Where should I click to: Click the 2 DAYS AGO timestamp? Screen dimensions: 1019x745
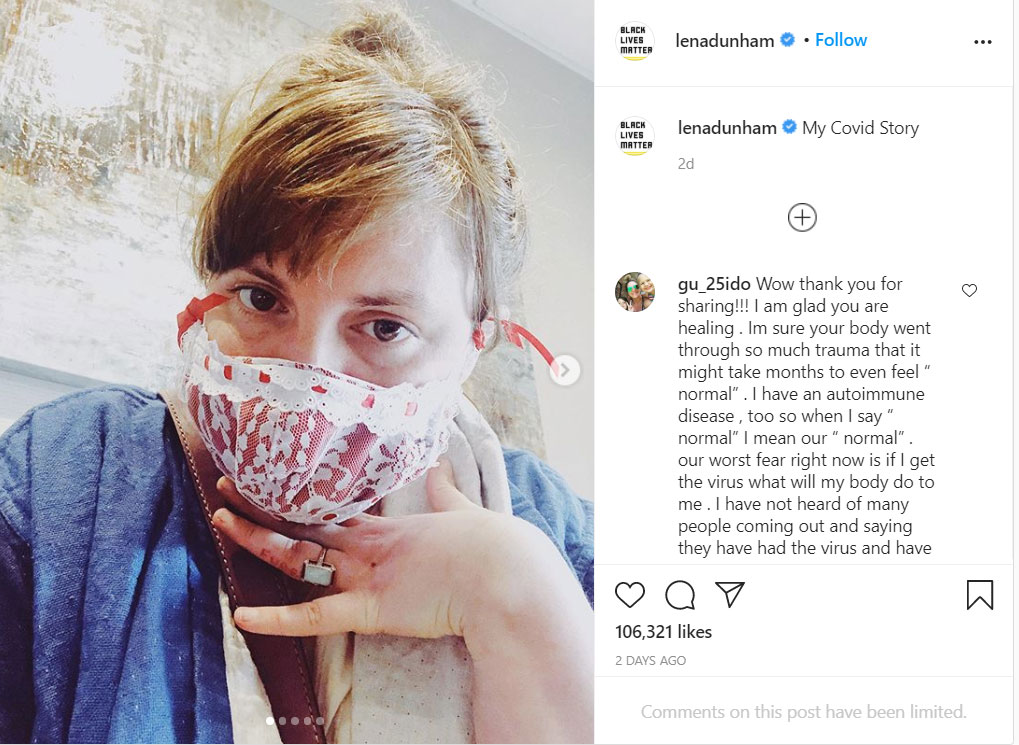(x=650, y=661)
